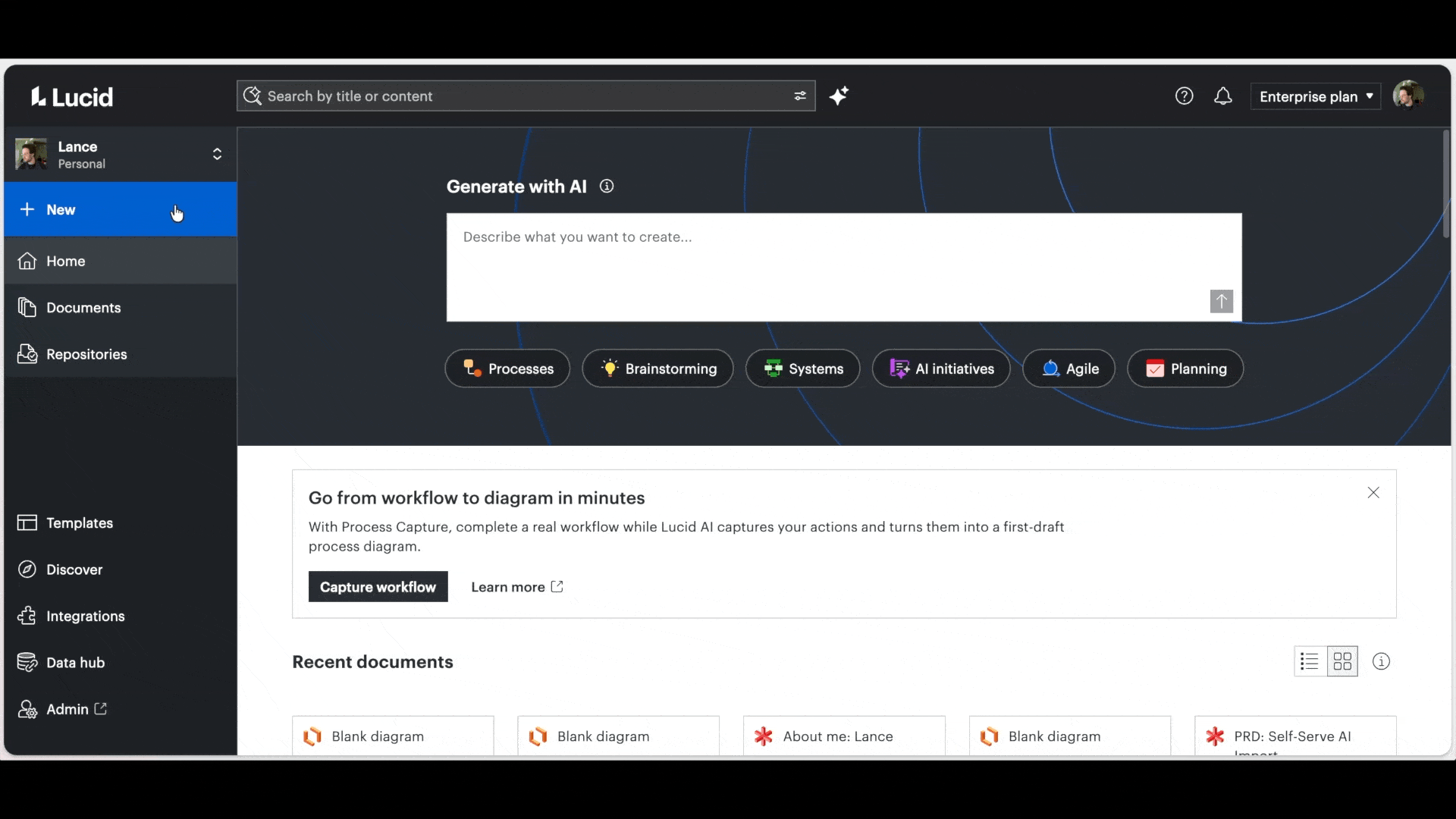Open Templates in sidebar
Viewport: 1456px width, 819px height.
pyautogui.click(x=121, y=523)
